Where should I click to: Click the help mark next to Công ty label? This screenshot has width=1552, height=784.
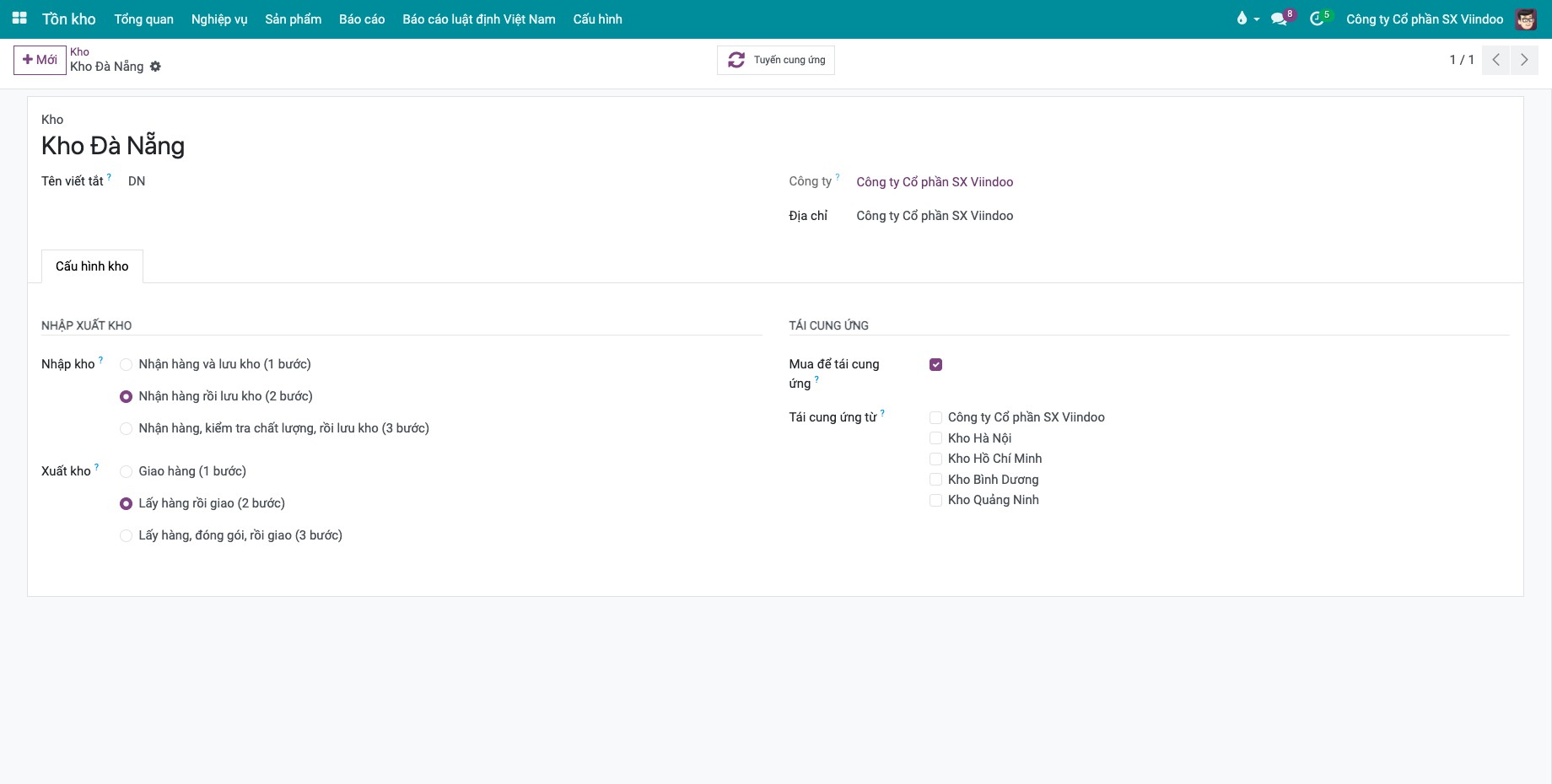[838, 177]
